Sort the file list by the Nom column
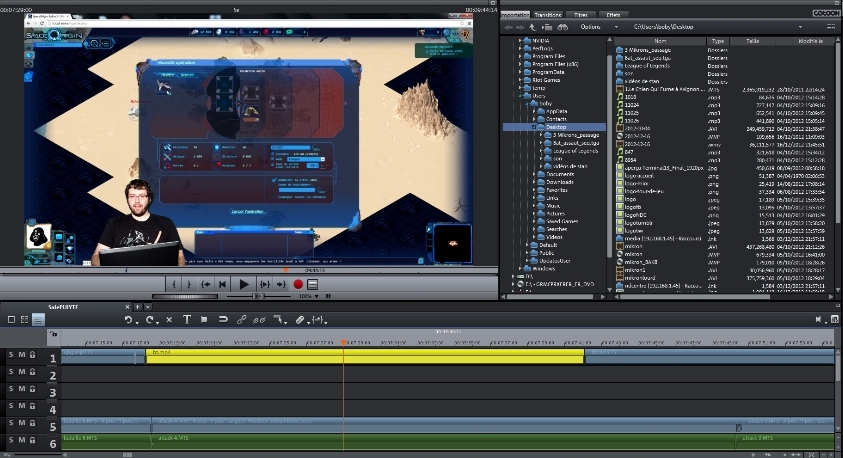Image resolution: width=843 pixels, height=458 pixels. (660, 41)
